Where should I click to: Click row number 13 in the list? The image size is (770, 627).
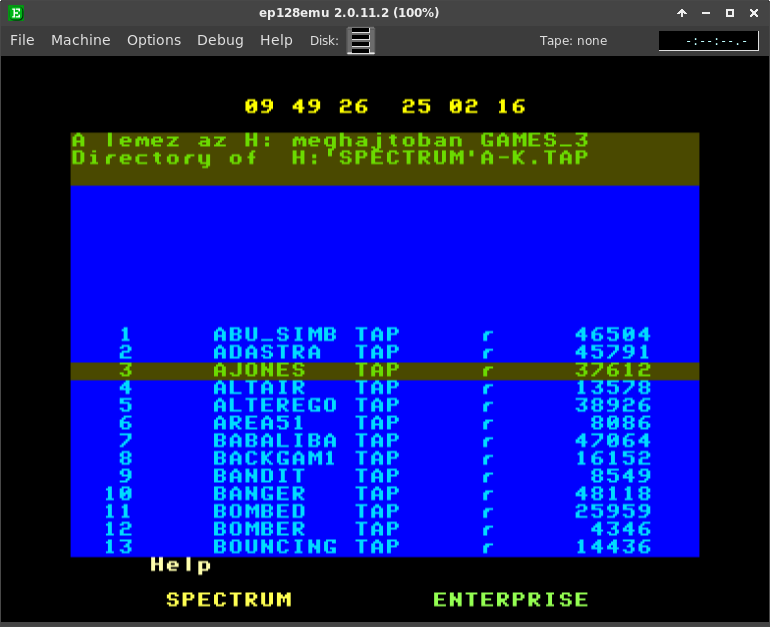click(x=118, y=547)
